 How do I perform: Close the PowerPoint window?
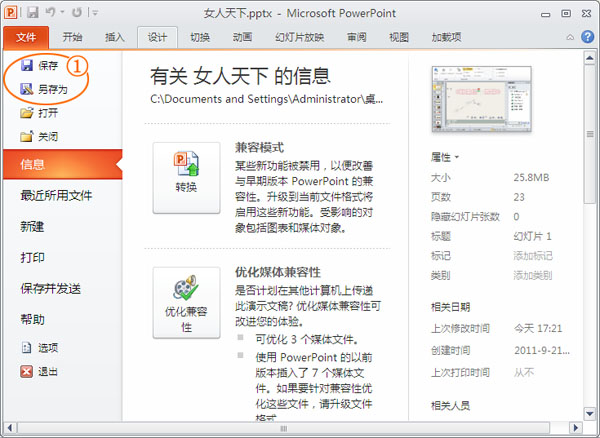[587, 14]
